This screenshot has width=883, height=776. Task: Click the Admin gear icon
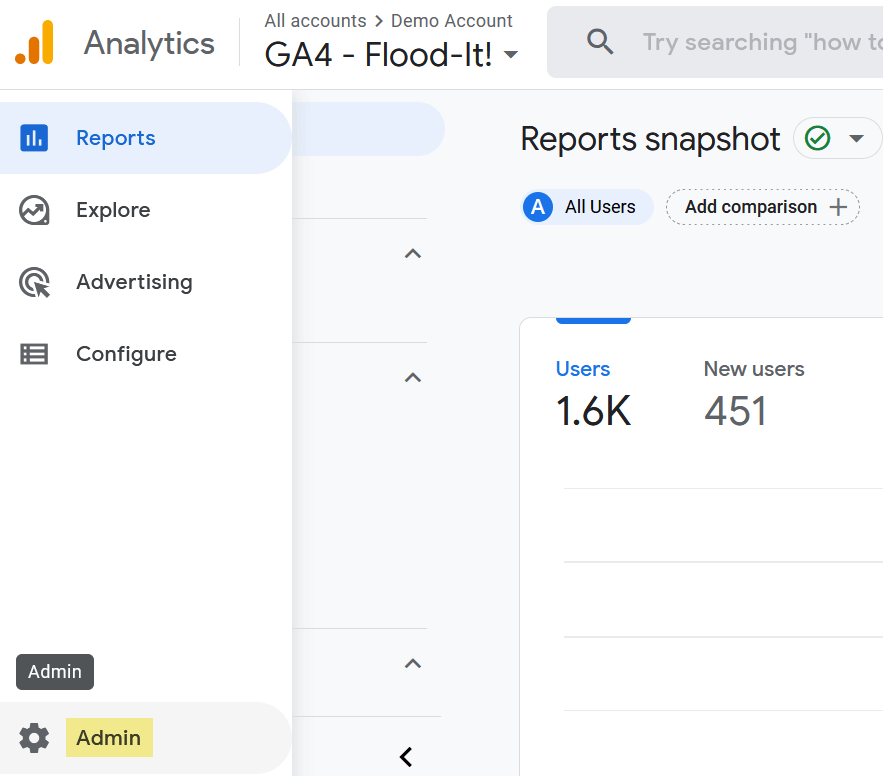(x=34, y=738)
